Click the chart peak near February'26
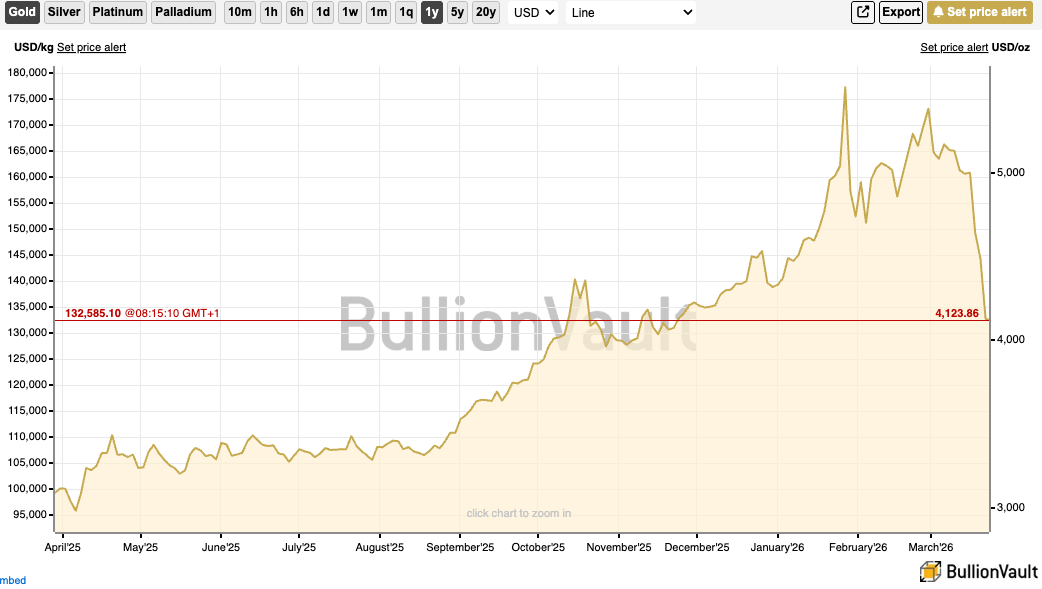Image resolution: width=1042 pixels, height=589 pixels. click(845, 87)
